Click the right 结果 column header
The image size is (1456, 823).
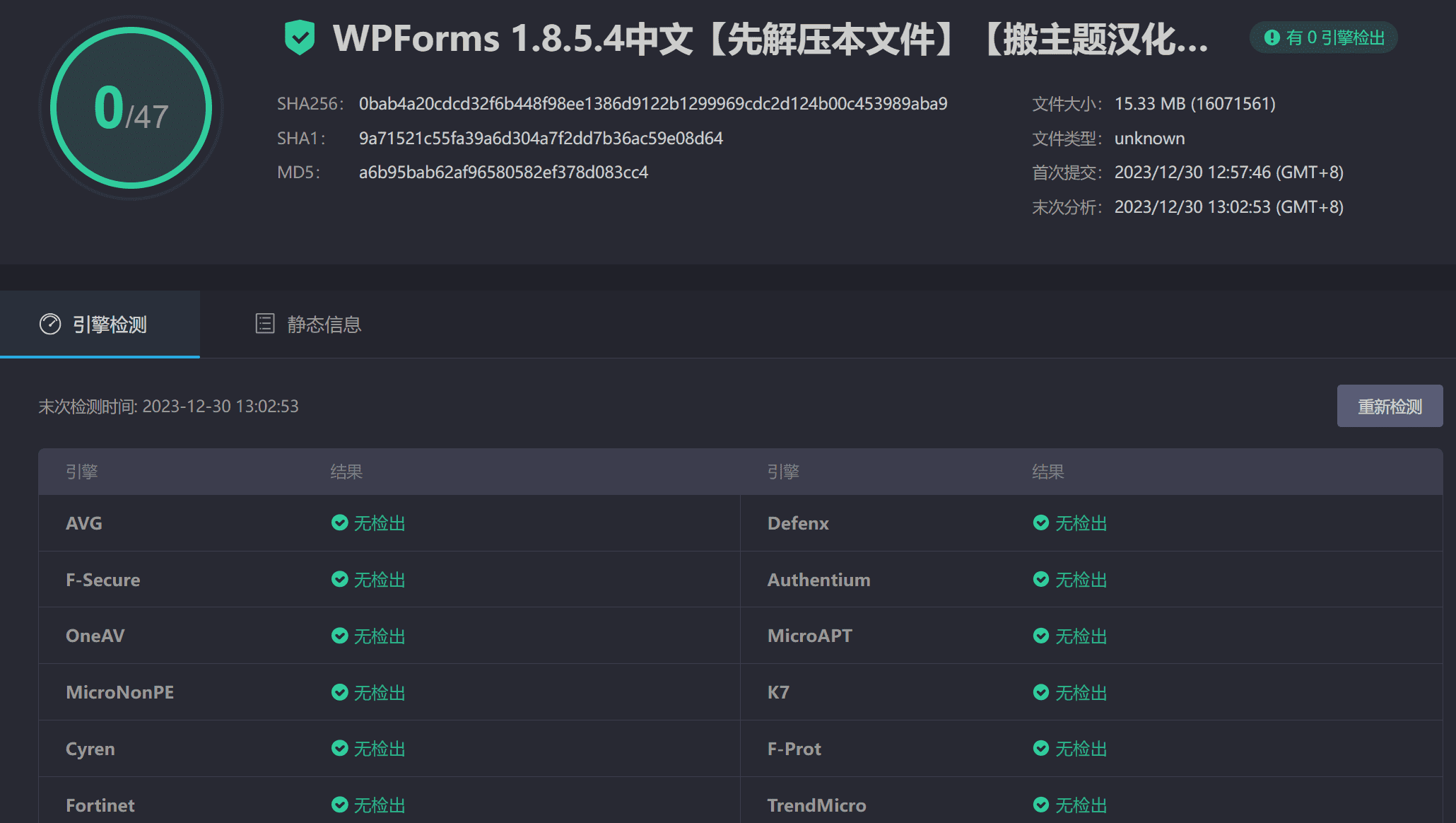pyautogui.click(x=1048, y=472)
